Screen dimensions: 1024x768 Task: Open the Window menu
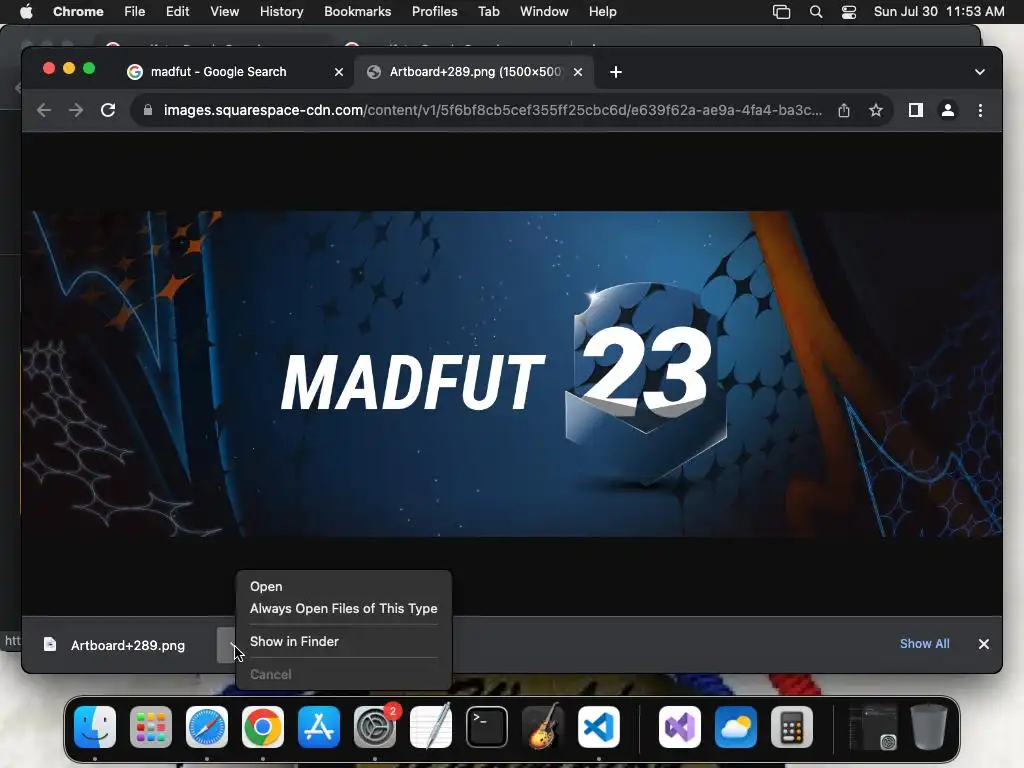[x=544, y=12]
